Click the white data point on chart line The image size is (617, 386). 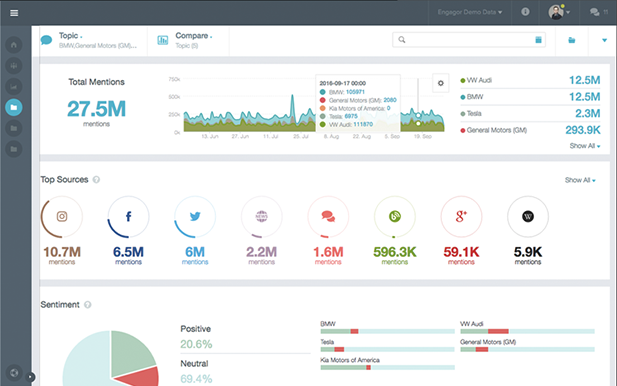click(418, 115)
